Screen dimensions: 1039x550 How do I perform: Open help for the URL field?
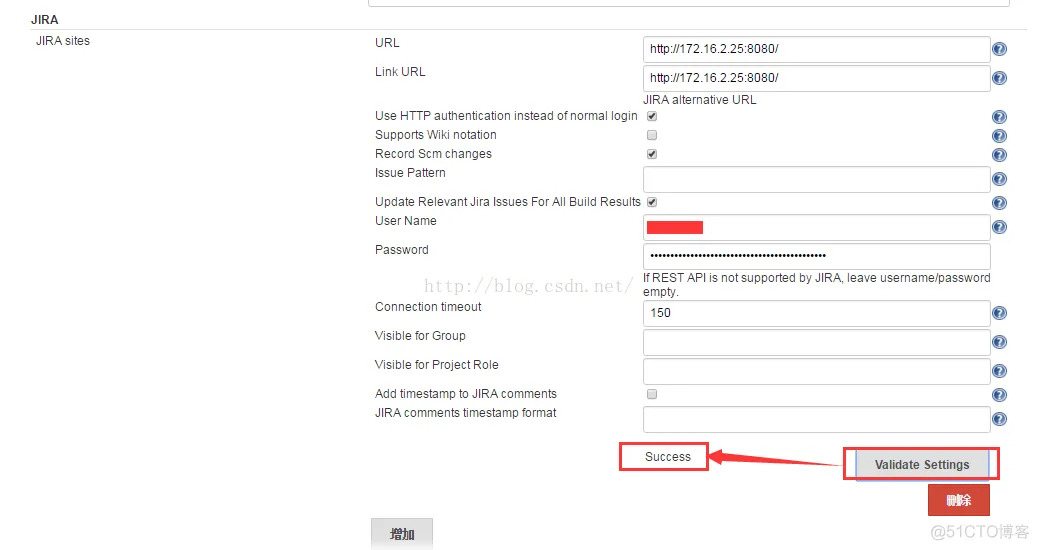tap(999, 49)
